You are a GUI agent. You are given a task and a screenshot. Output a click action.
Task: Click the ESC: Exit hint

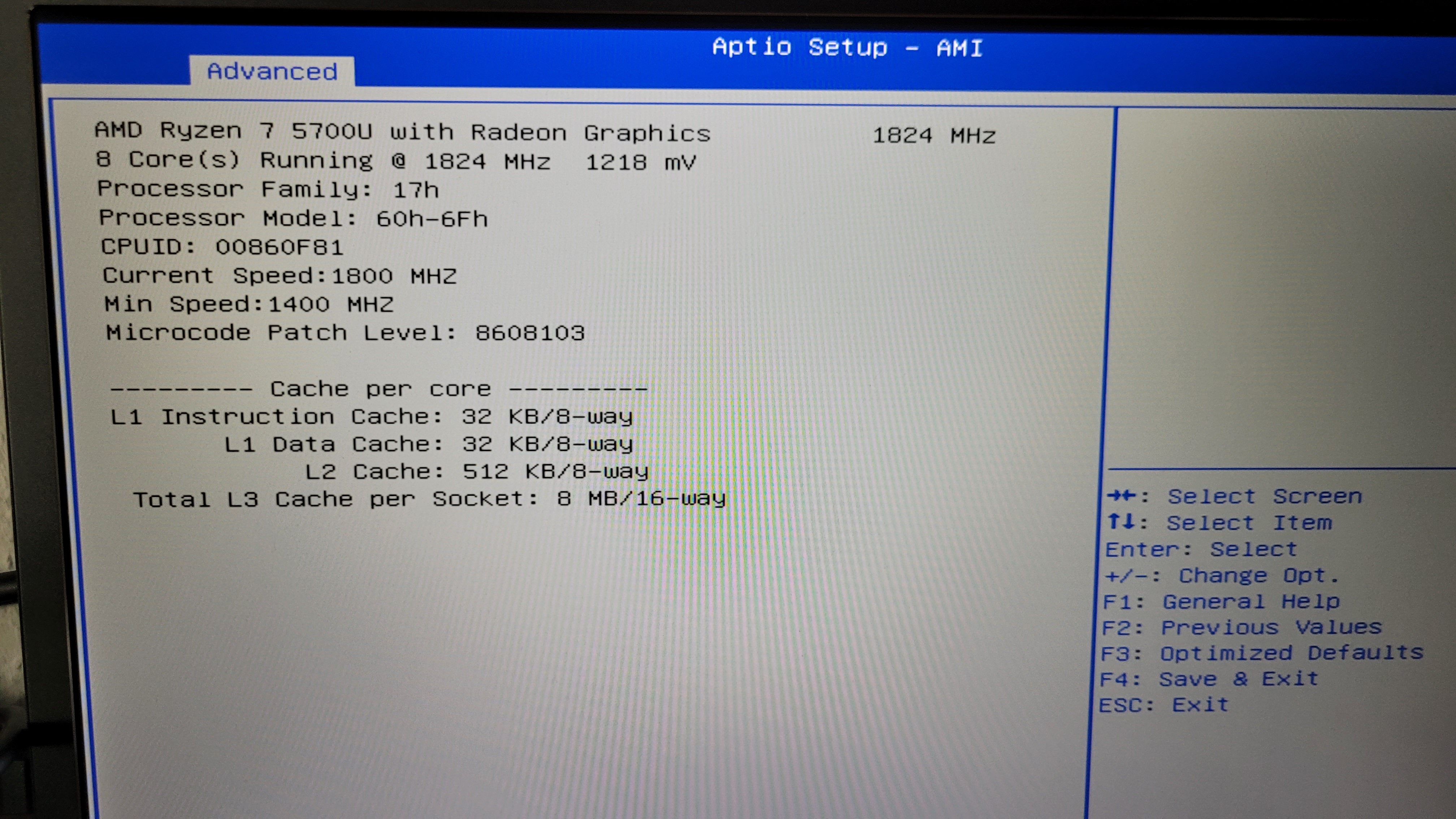click(x=1164, y=705)
